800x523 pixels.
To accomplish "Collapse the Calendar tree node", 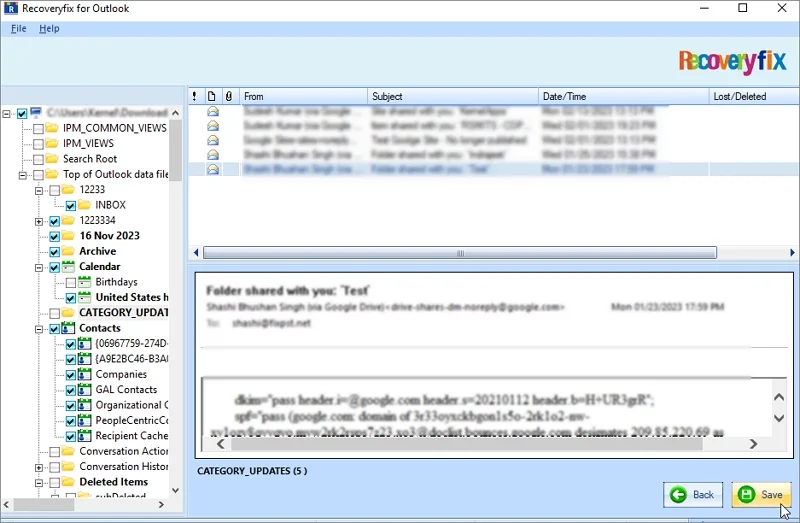I will click(39, 267).
